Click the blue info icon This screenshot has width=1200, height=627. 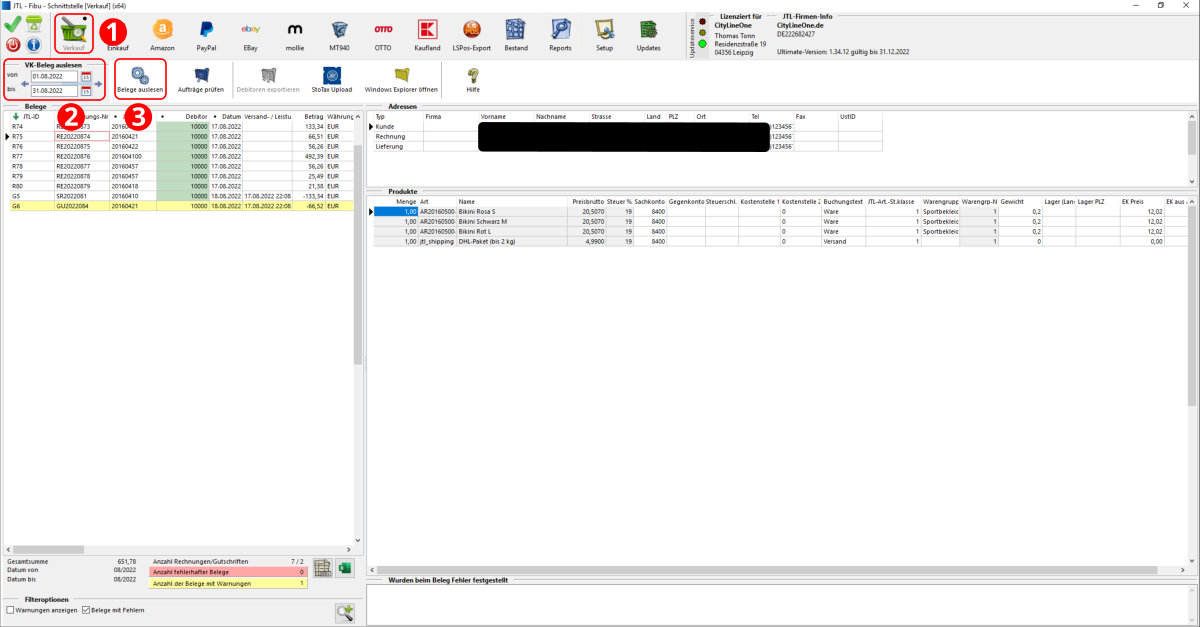(x=33, y=45)
